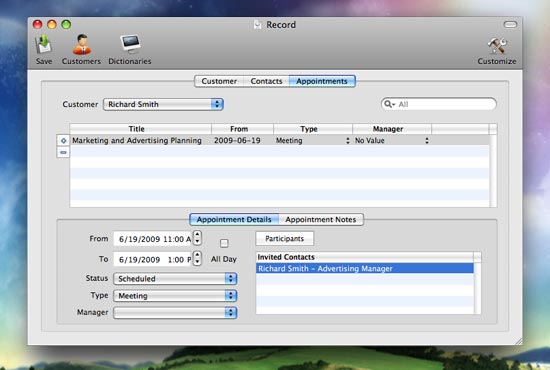Open the Type dropdown in Appointment Details
550x370 pixels.
(x=175, y=296)
